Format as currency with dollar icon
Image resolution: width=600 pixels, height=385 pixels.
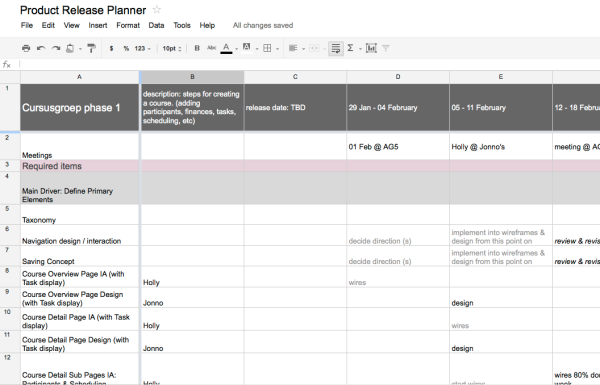111,49
